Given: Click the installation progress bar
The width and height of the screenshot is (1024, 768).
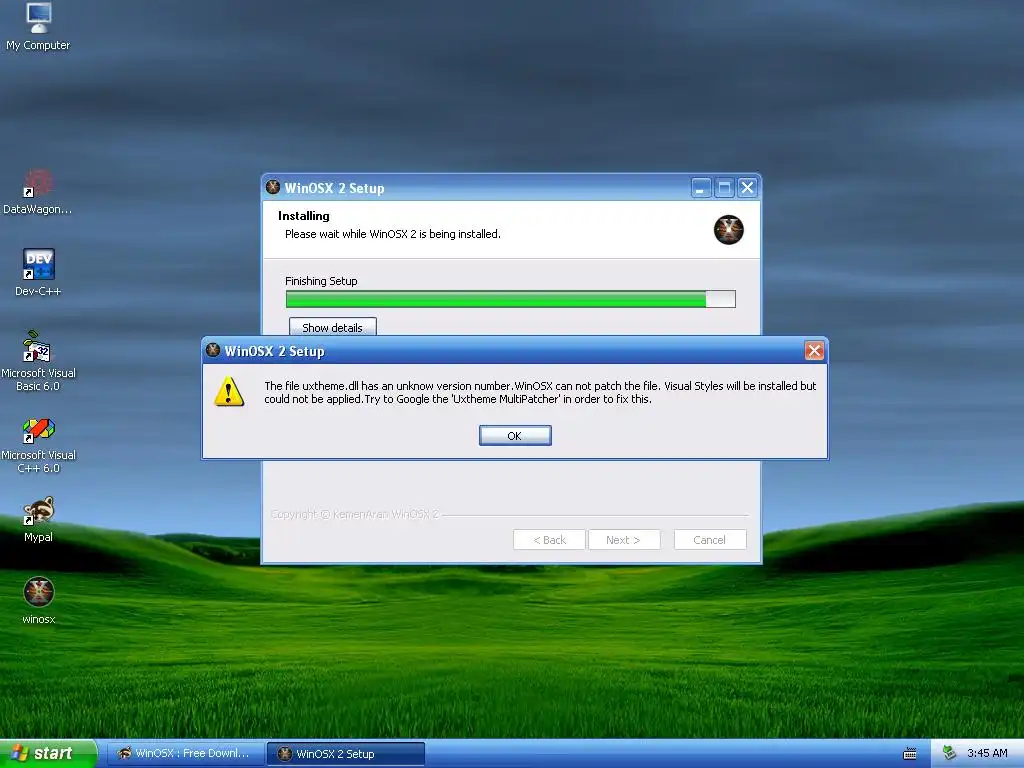Looking at the screenshot, I should coord(511,299).
